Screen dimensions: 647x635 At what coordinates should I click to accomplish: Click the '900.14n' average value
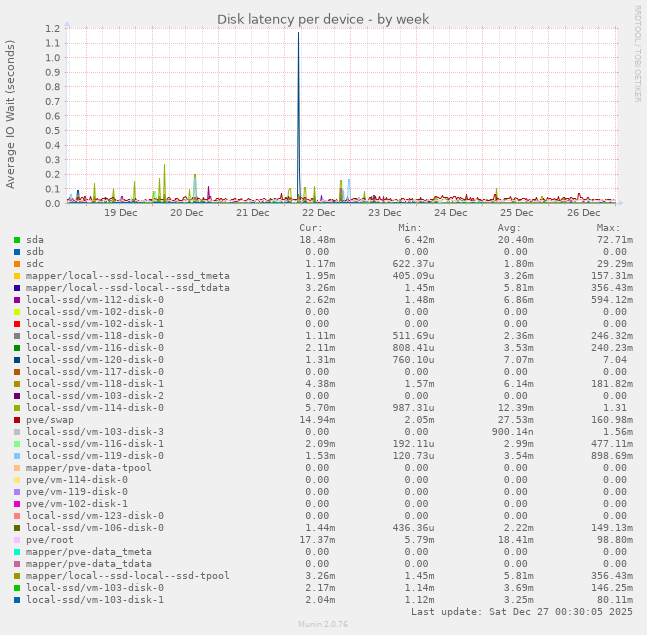(512, 432)
